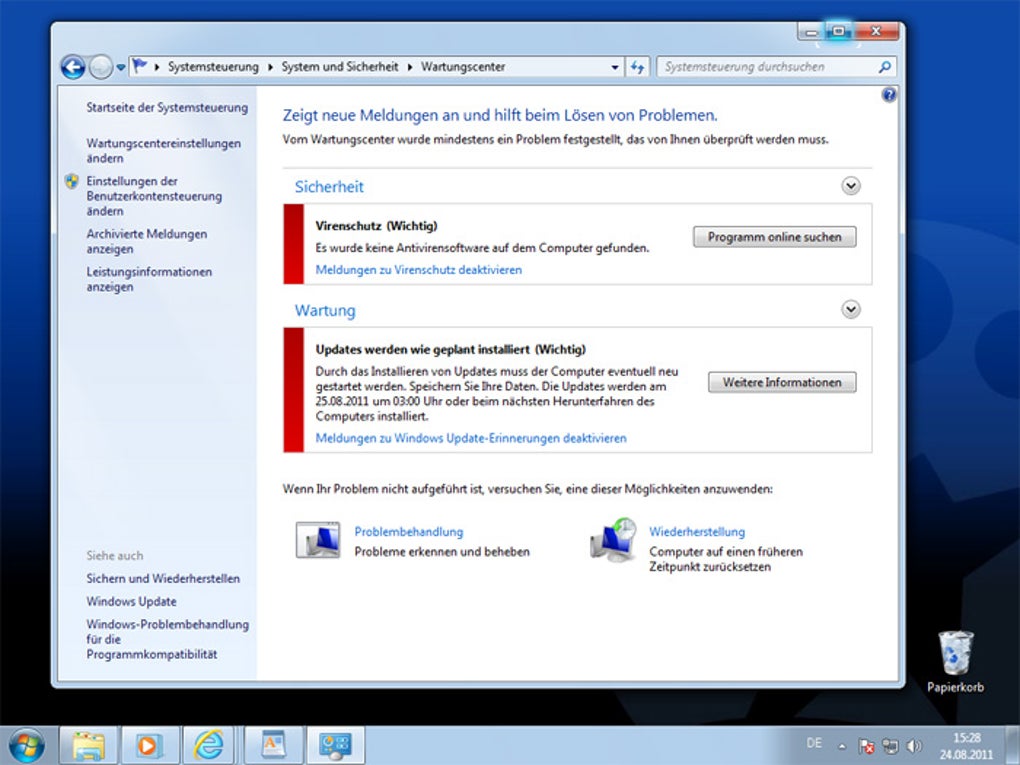The height and width of the screenshot is (765, 1020).
Task: Refresh the address bar view
Action: (637, 66)
